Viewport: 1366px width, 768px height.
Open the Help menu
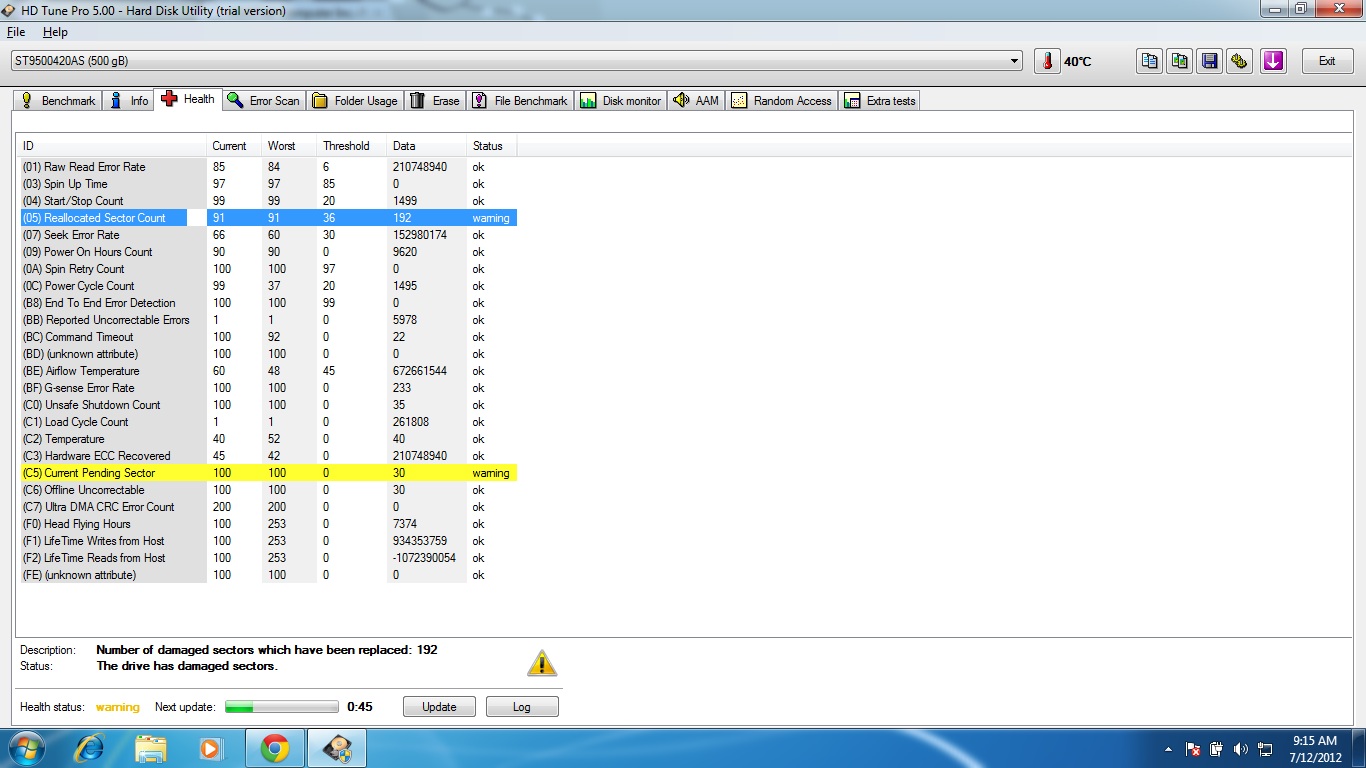pyautogui.click(x=55, y=32)
